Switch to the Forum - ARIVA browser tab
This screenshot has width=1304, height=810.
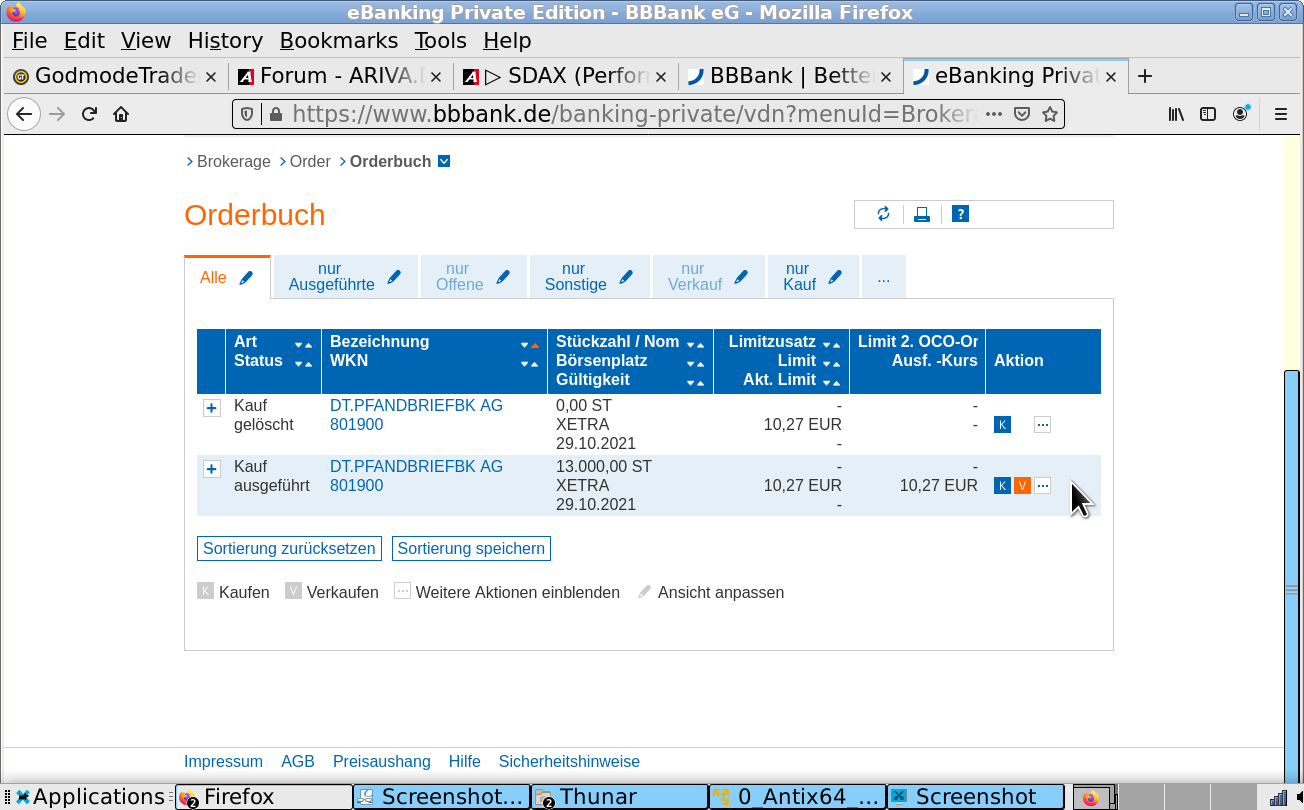point(340,76)
